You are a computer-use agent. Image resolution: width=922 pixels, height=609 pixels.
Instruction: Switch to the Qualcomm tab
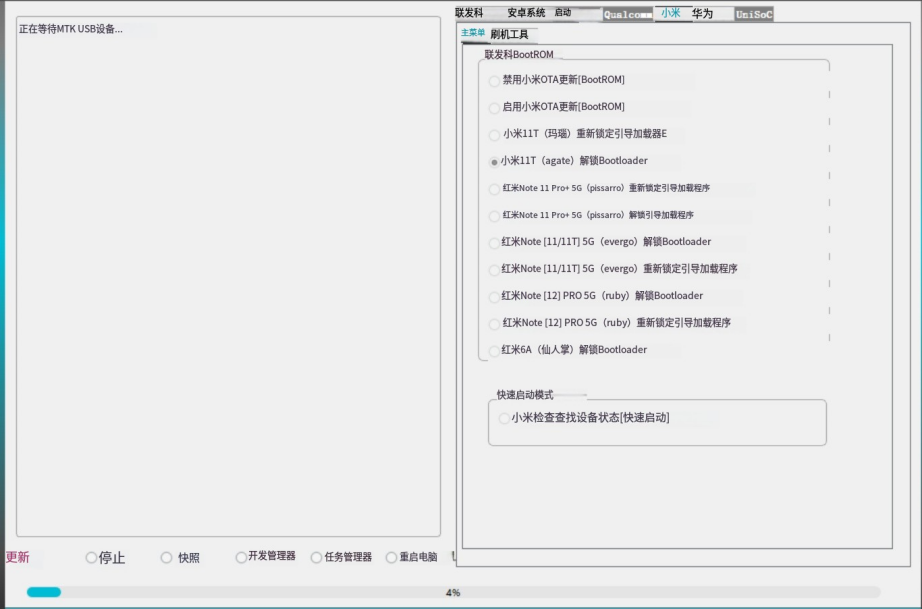(627, 15)
